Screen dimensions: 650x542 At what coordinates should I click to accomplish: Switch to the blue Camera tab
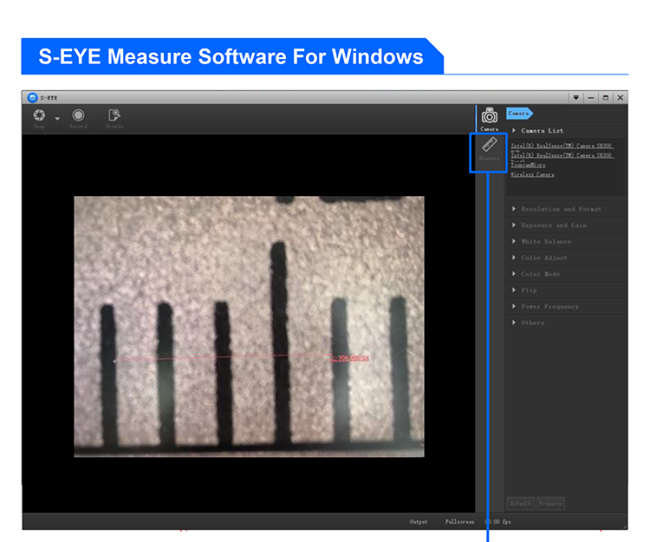pyautogui.click(x=518, y=113)
